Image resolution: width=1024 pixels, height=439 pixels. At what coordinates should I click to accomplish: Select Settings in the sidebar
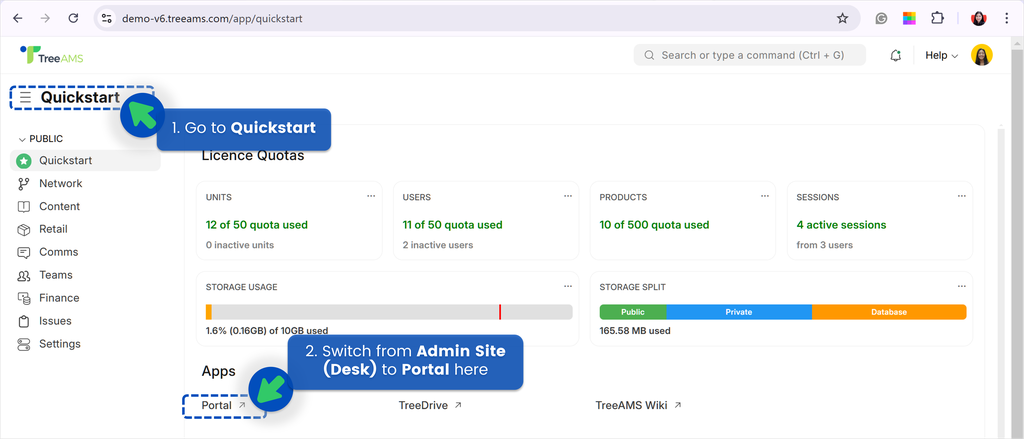[86, 344]
